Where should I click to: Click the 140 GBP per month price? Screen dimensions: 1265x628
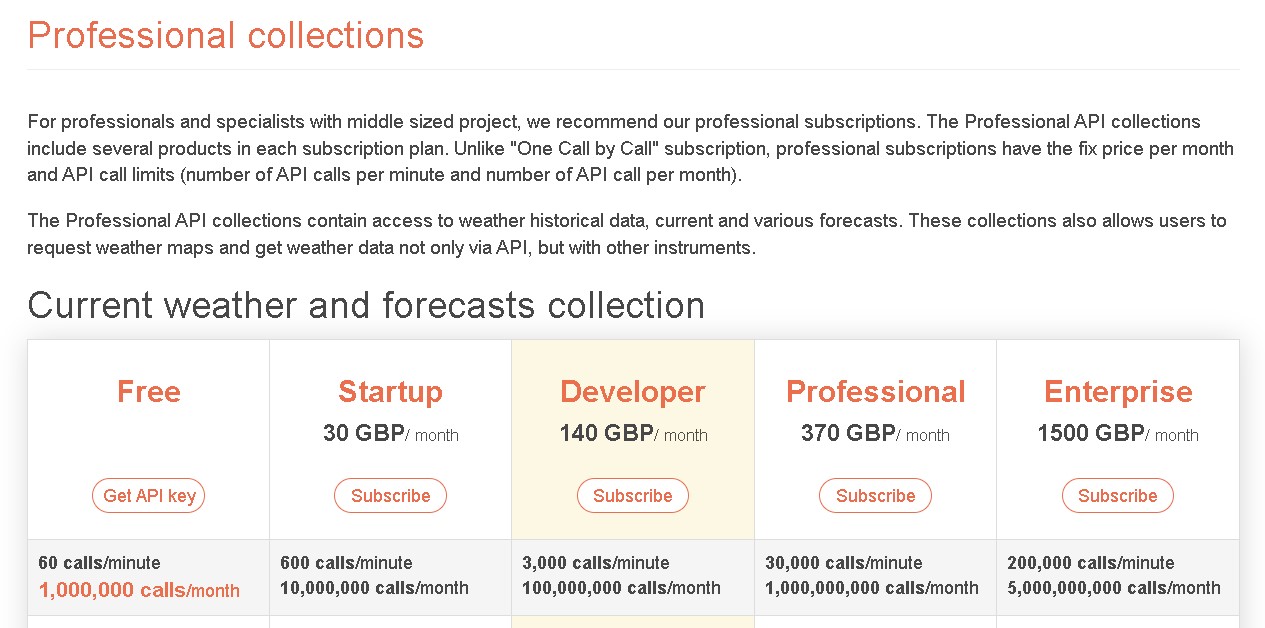coord(633,434)
